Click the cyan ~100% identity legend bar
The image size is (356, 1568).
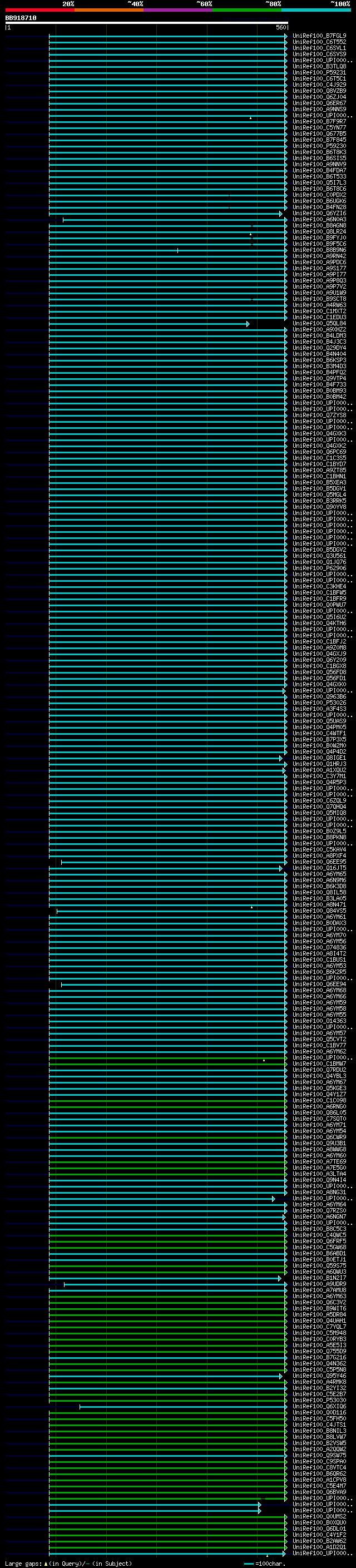click(x=317, y=10)
